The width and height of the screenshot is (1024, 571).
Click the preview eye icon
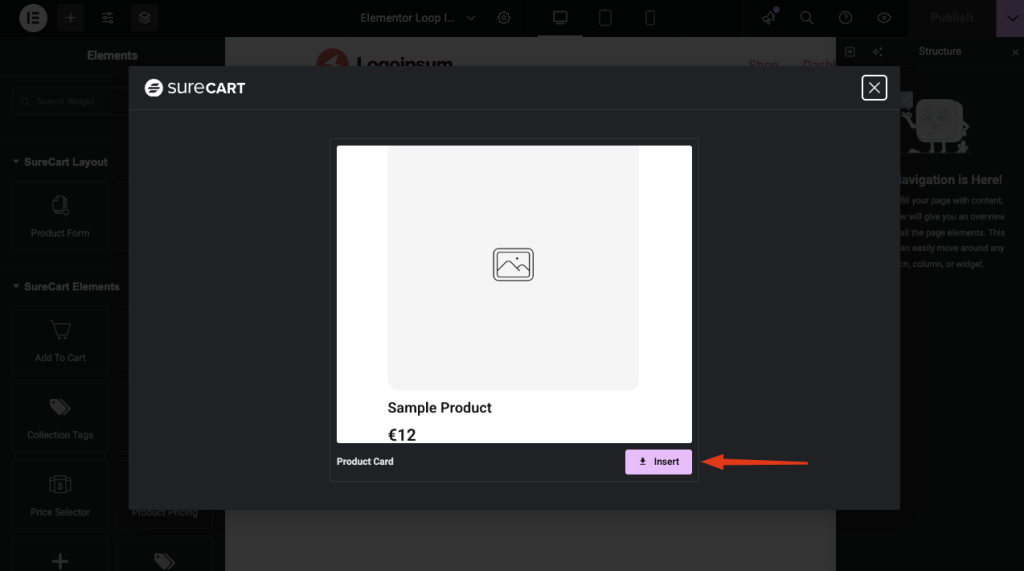[x=883, y=18]
